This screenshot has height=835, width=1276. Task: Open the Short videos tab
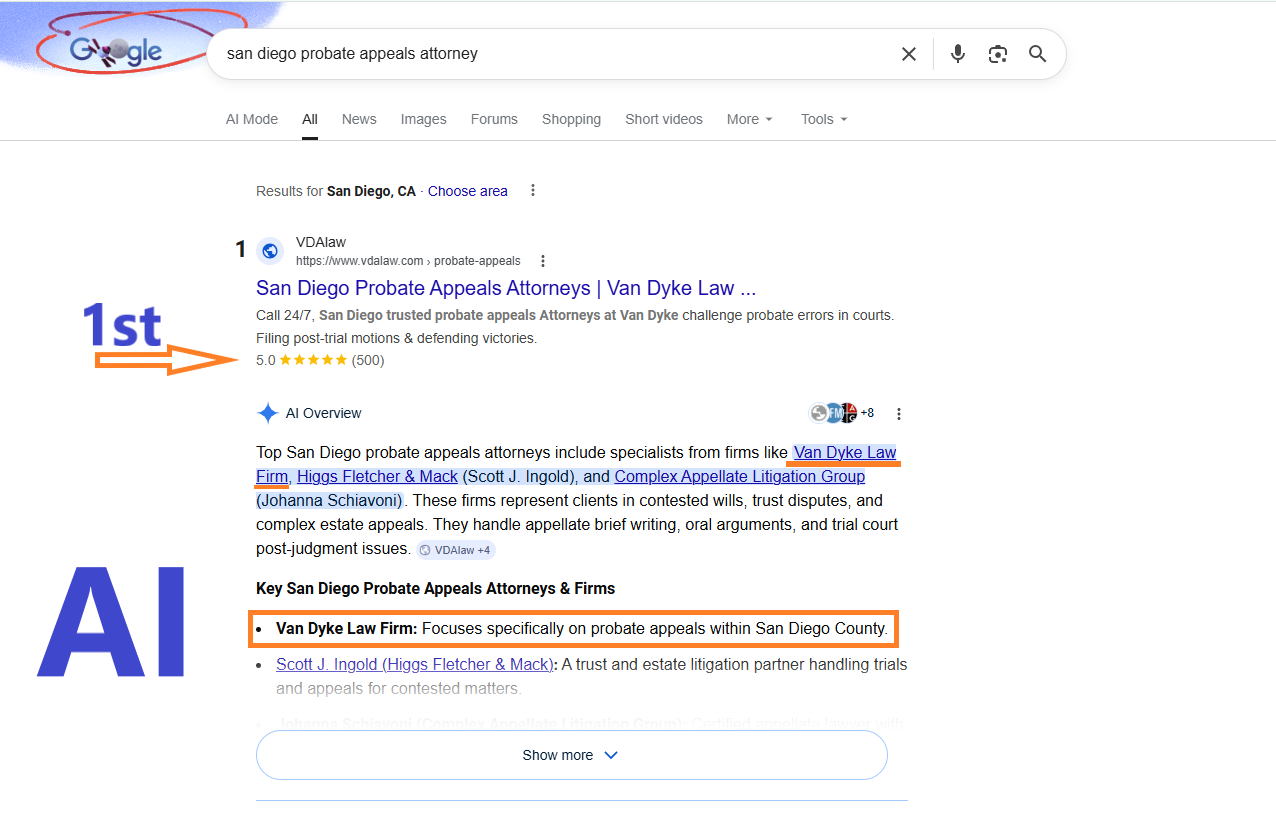click(x=664, y=119)
